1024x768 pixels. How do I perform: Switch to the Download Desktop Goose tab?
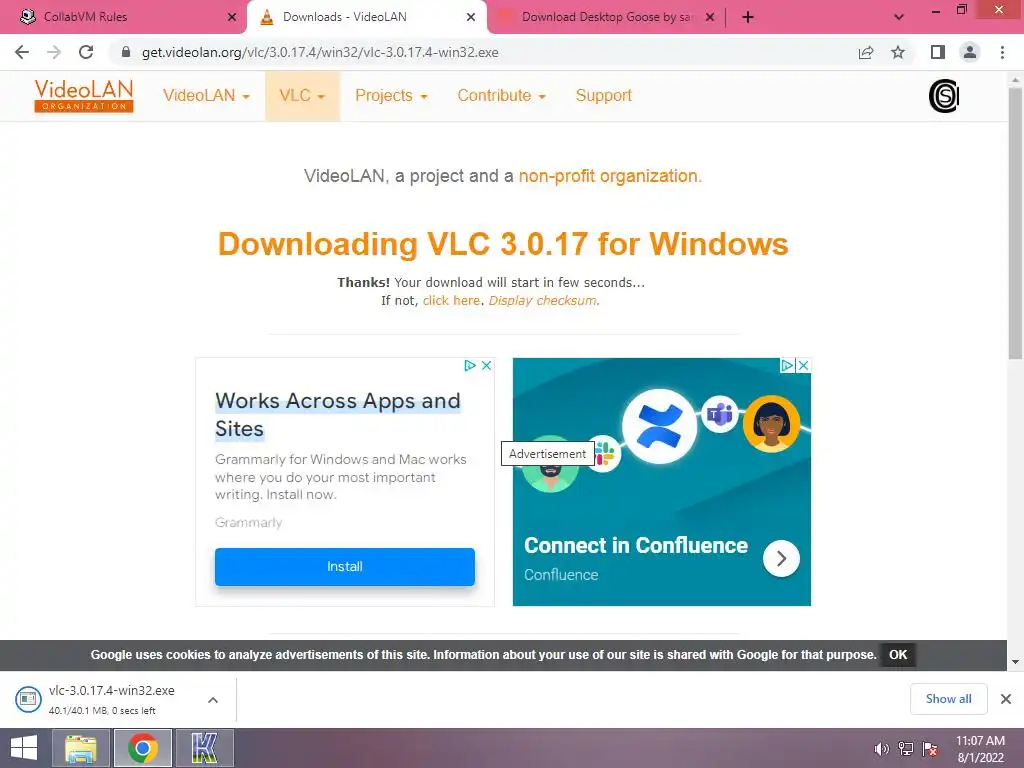click(607, 17)
